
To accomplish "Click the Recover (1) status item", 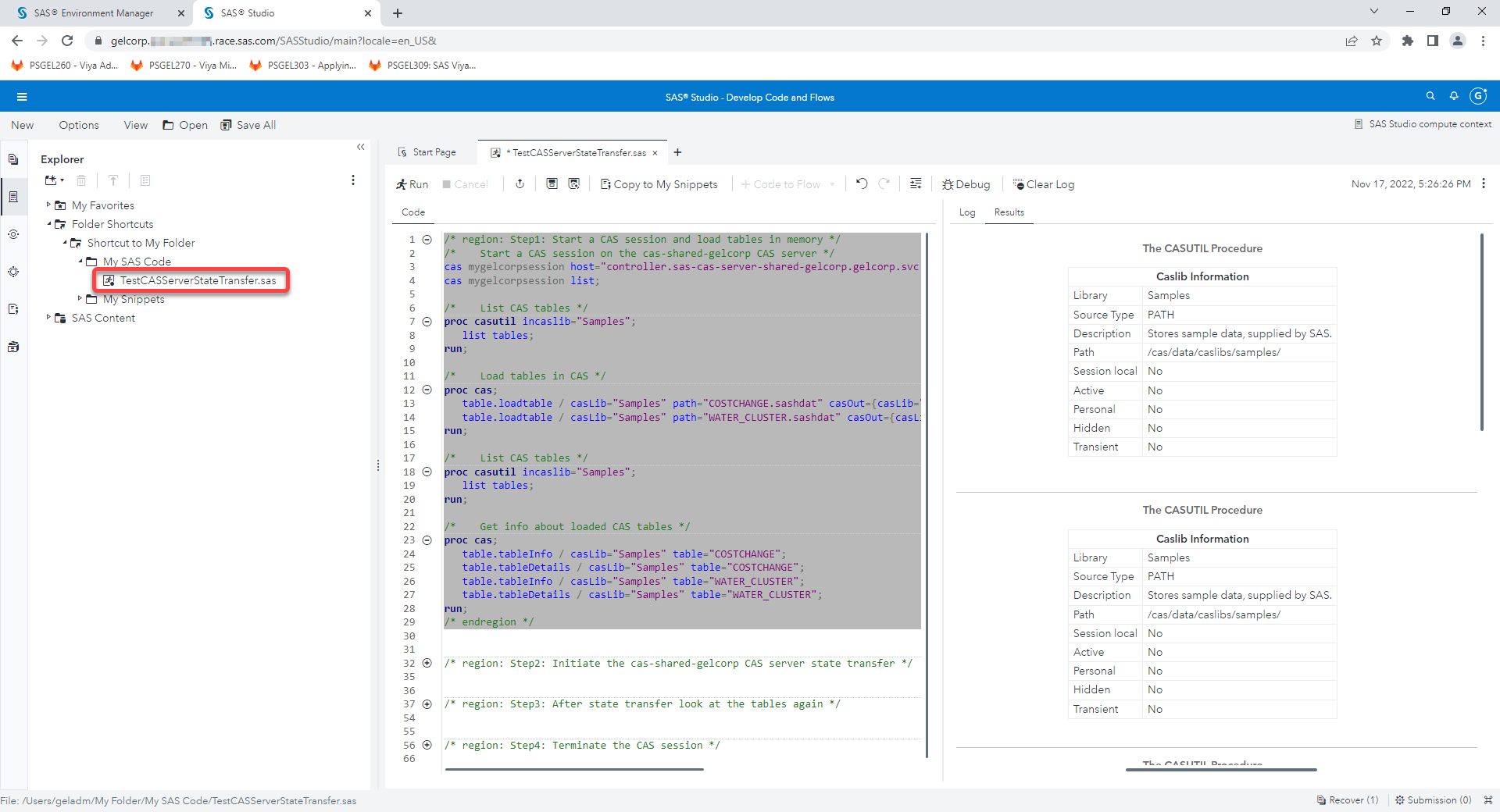I will click(x=1348, y=800).
